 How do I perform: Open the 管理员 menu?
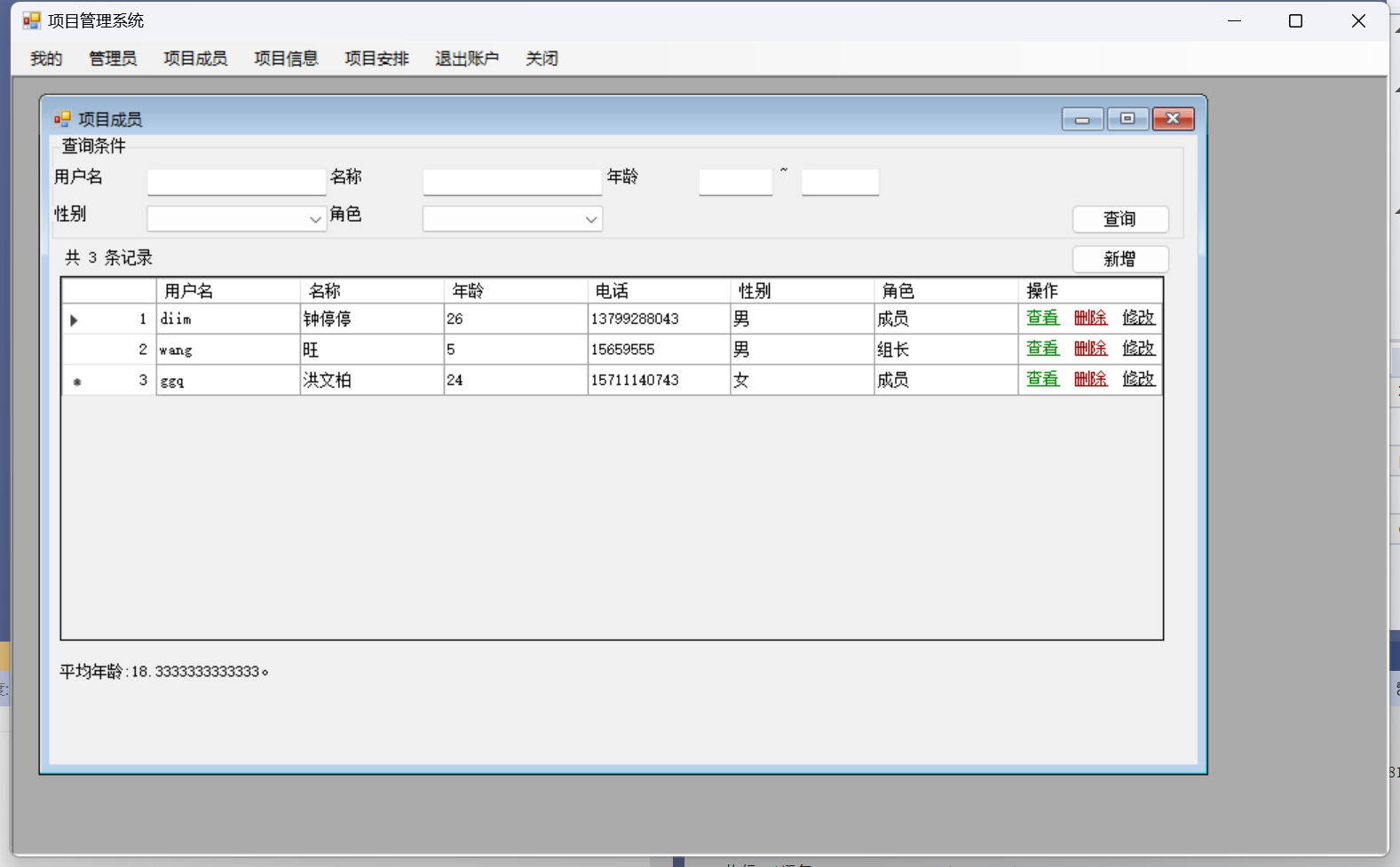click(x=113, y=59)
